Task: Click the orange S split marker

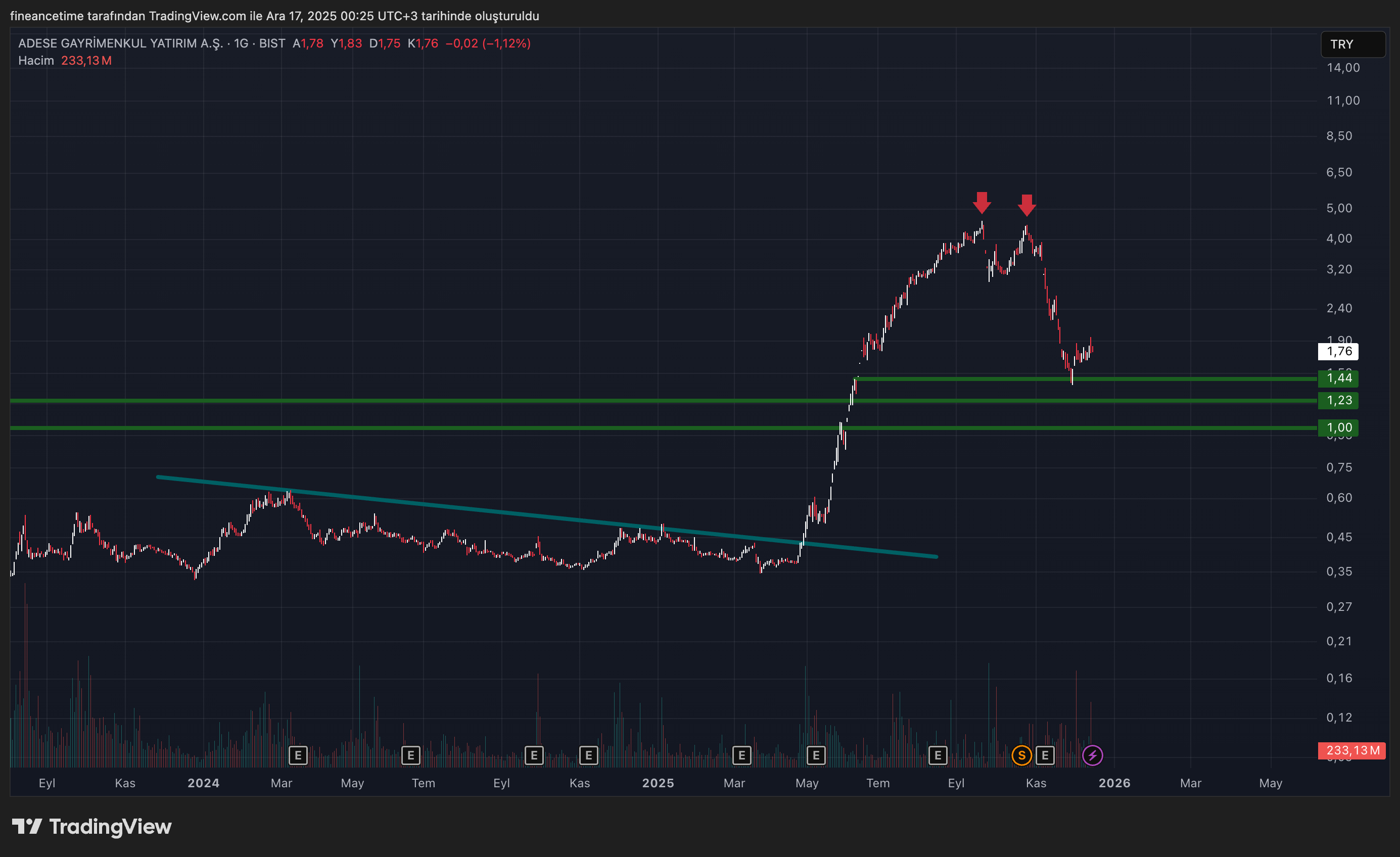Action: point(1021,755)
